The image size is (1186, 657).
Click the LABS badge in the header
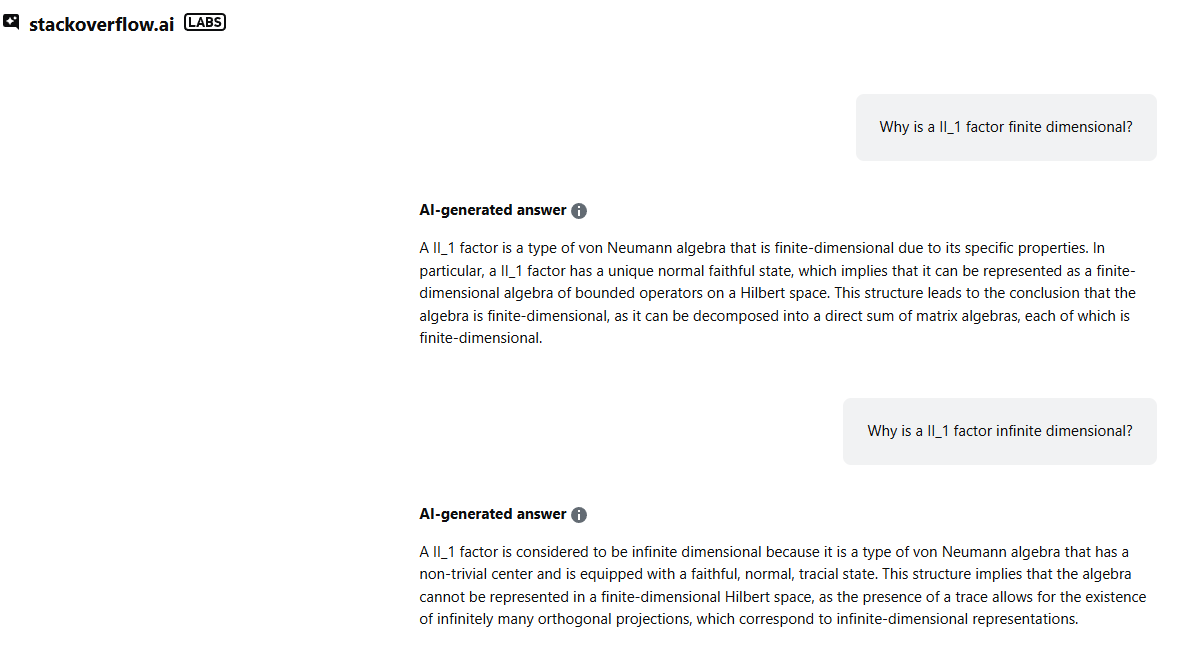205,22
